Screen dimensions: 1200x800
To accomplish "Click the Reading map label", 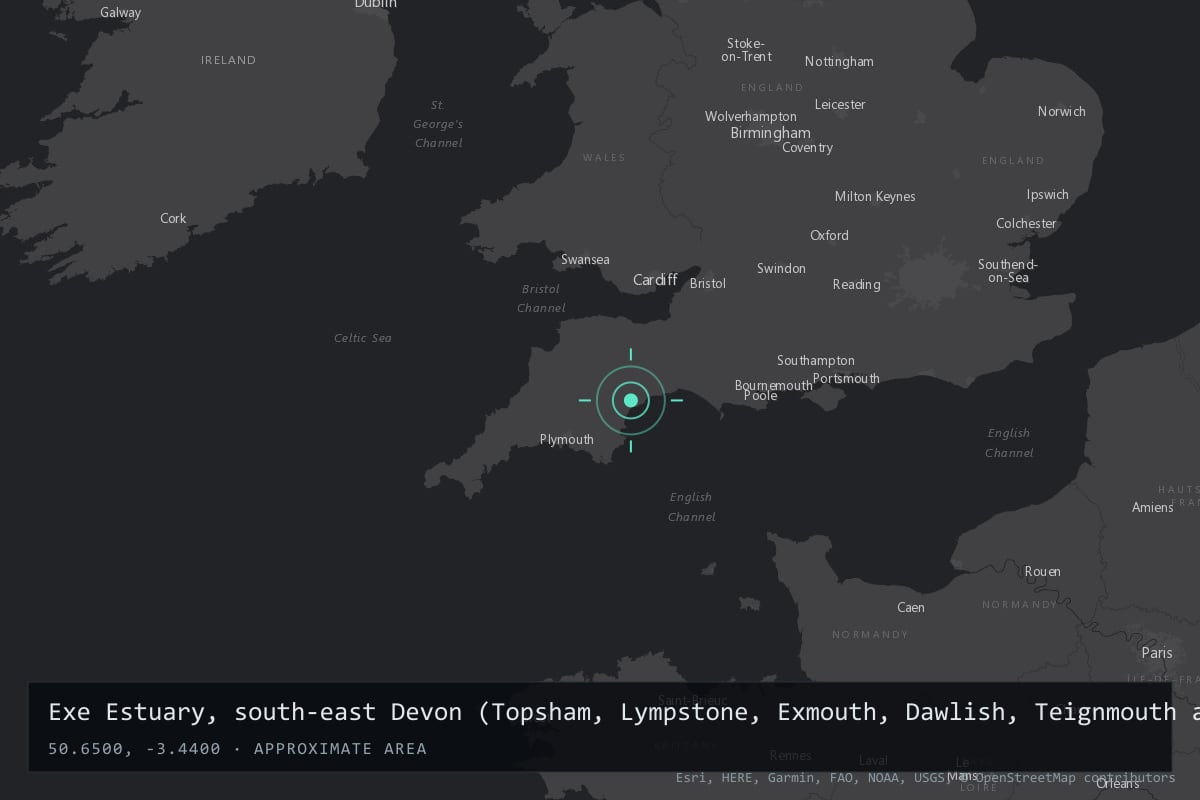I will 857,285.
